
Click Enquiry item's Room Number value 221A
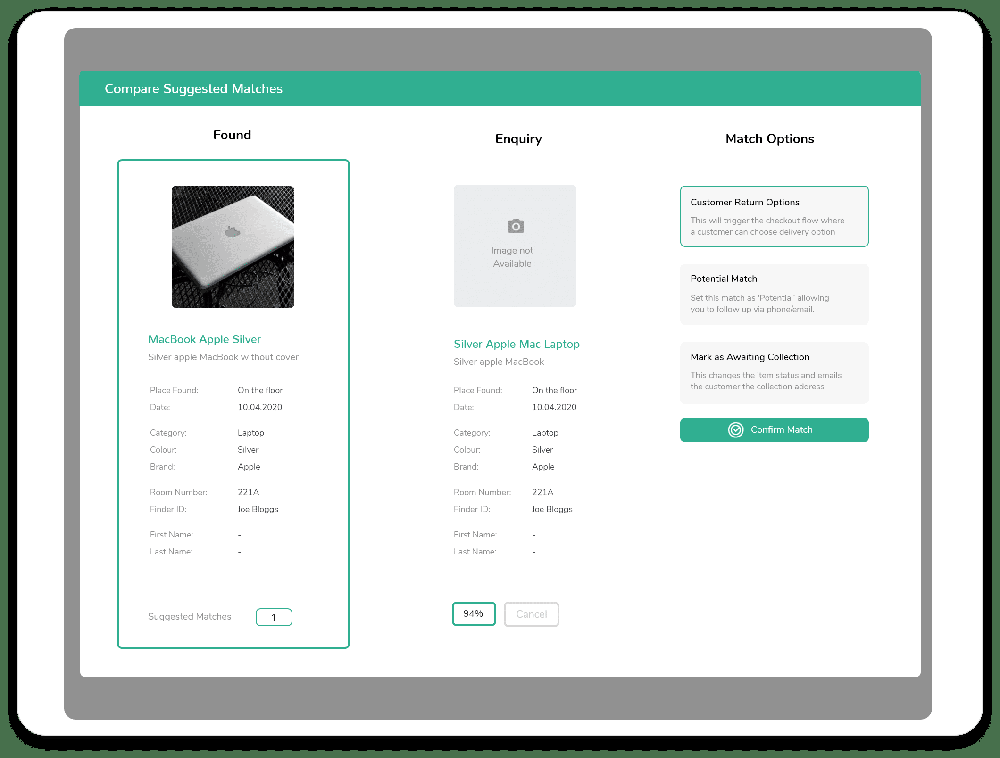[543, 492]
